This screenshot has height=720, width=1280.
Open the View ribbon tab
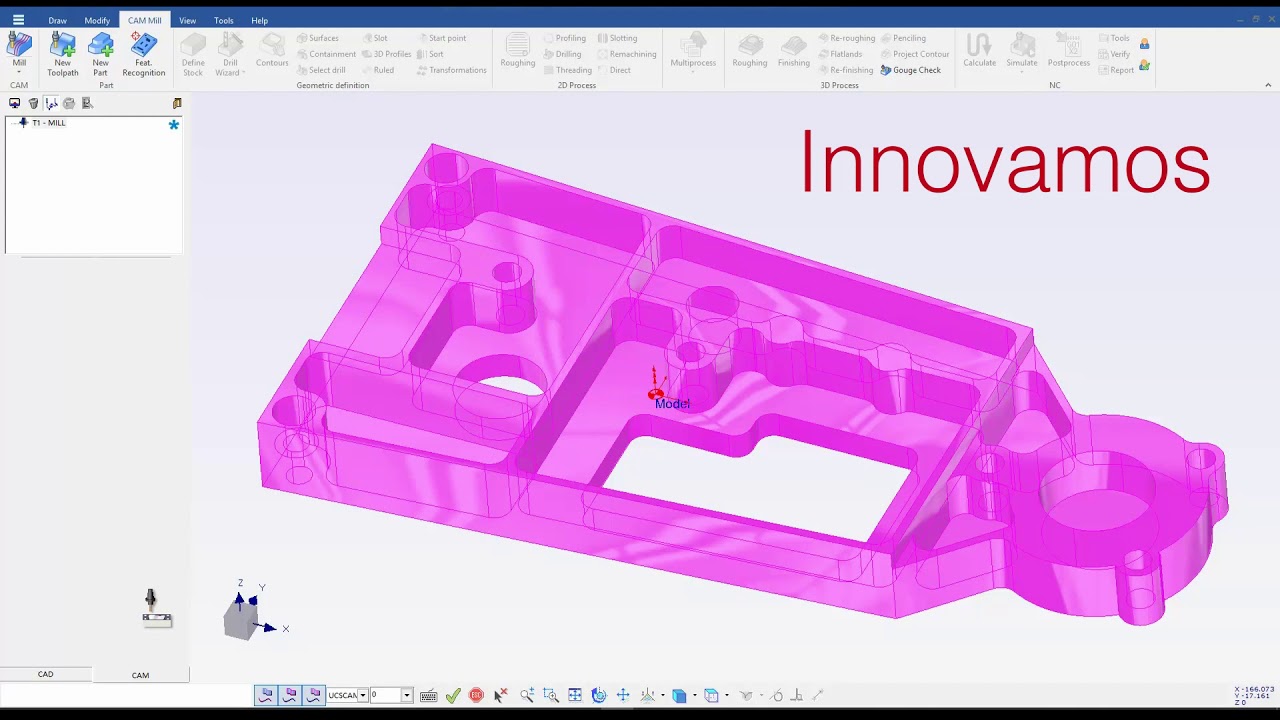(x=187, y=20)
